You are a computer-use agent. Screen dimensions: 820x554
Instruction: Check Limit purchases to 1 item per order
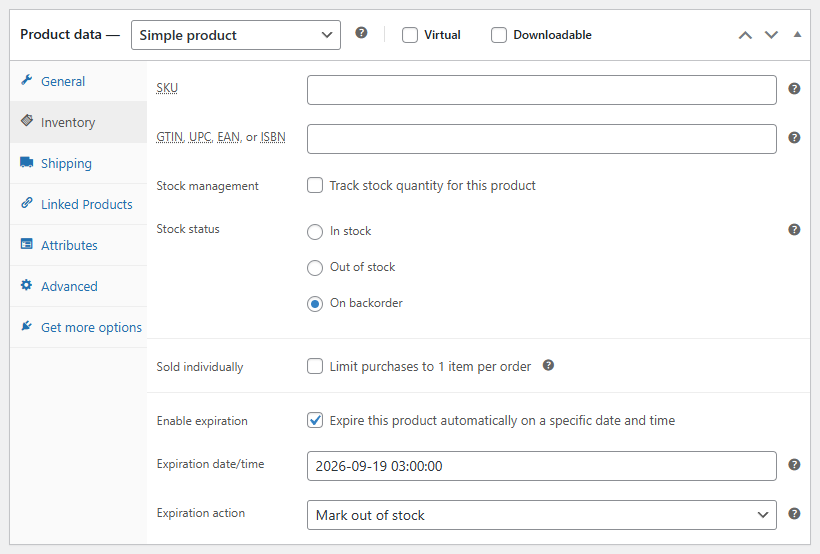[x=315, y=366]
